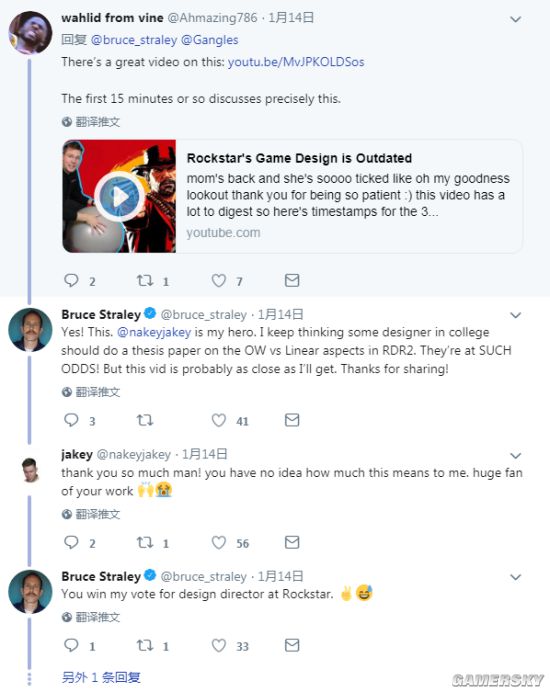Open the @nakeyjakey mention link
The height and width of the screenshot is (692, 550).
click(x=154, y=332)
